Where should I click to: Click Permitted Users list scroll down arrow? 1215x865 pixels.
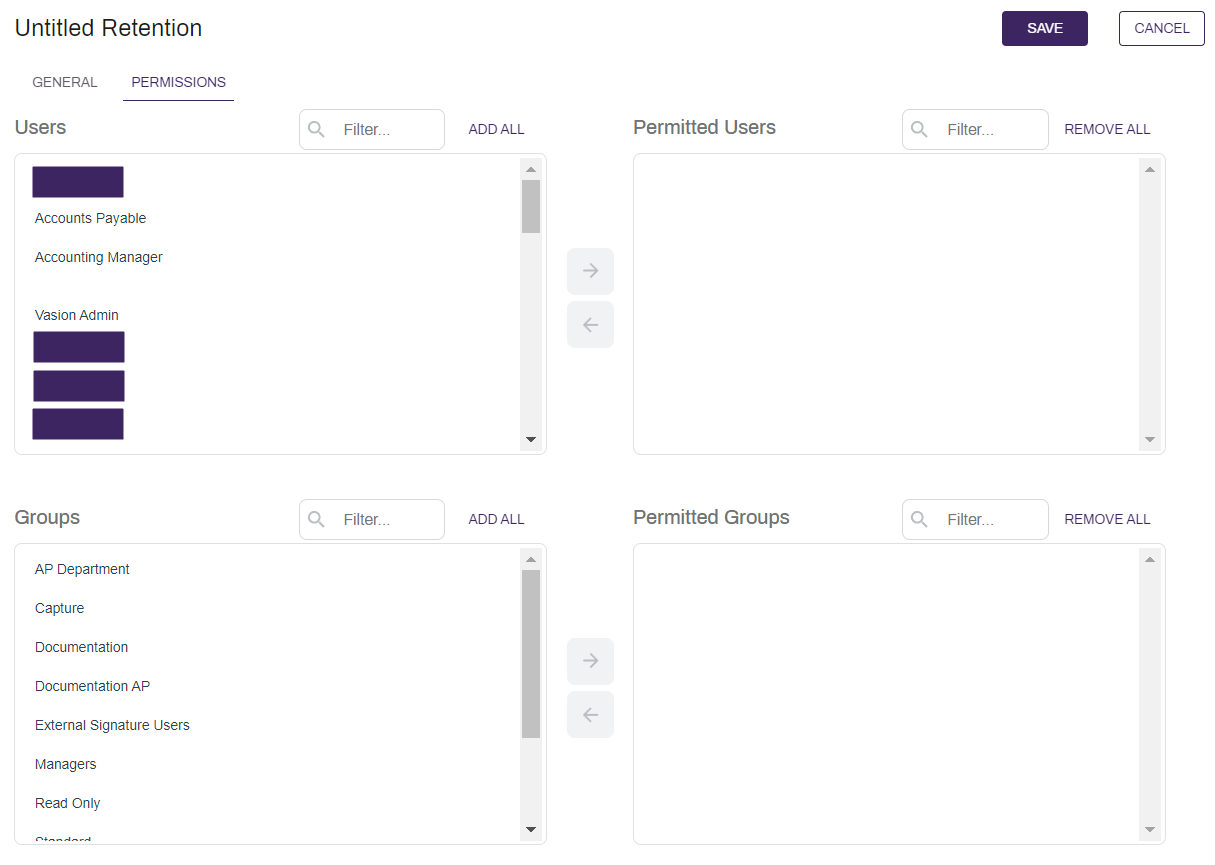click(1150, 439)
